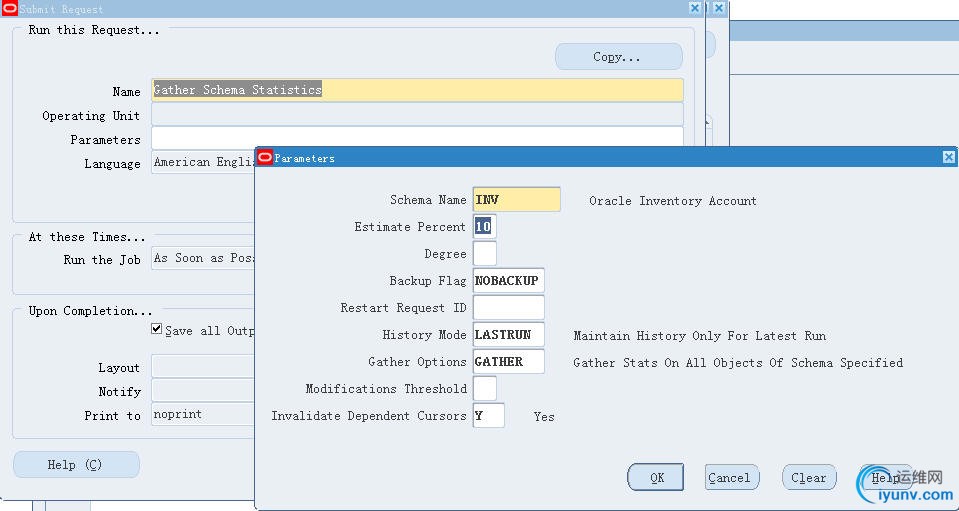Click Cancel in the Parameters dialog
959x511 pixels.
[x=732, y=477]
